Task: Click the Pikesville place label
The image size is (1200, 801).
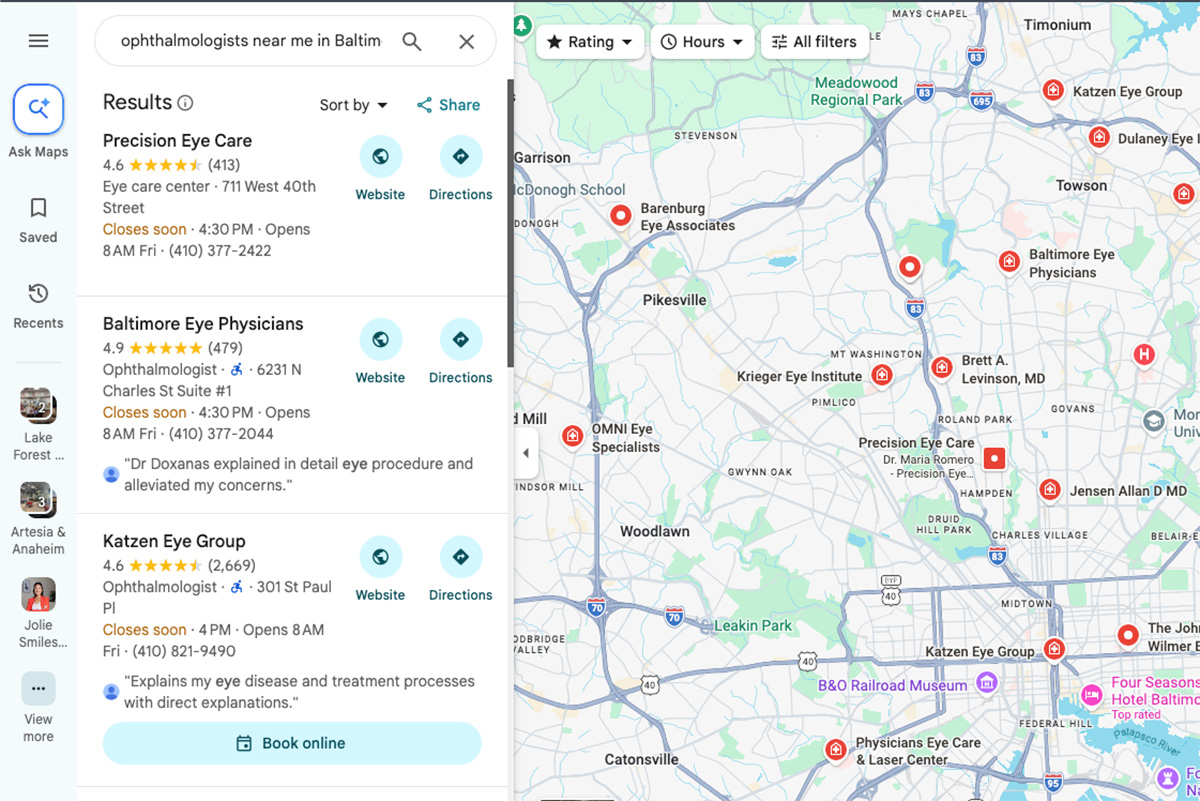Action: (x=674, y=300)
